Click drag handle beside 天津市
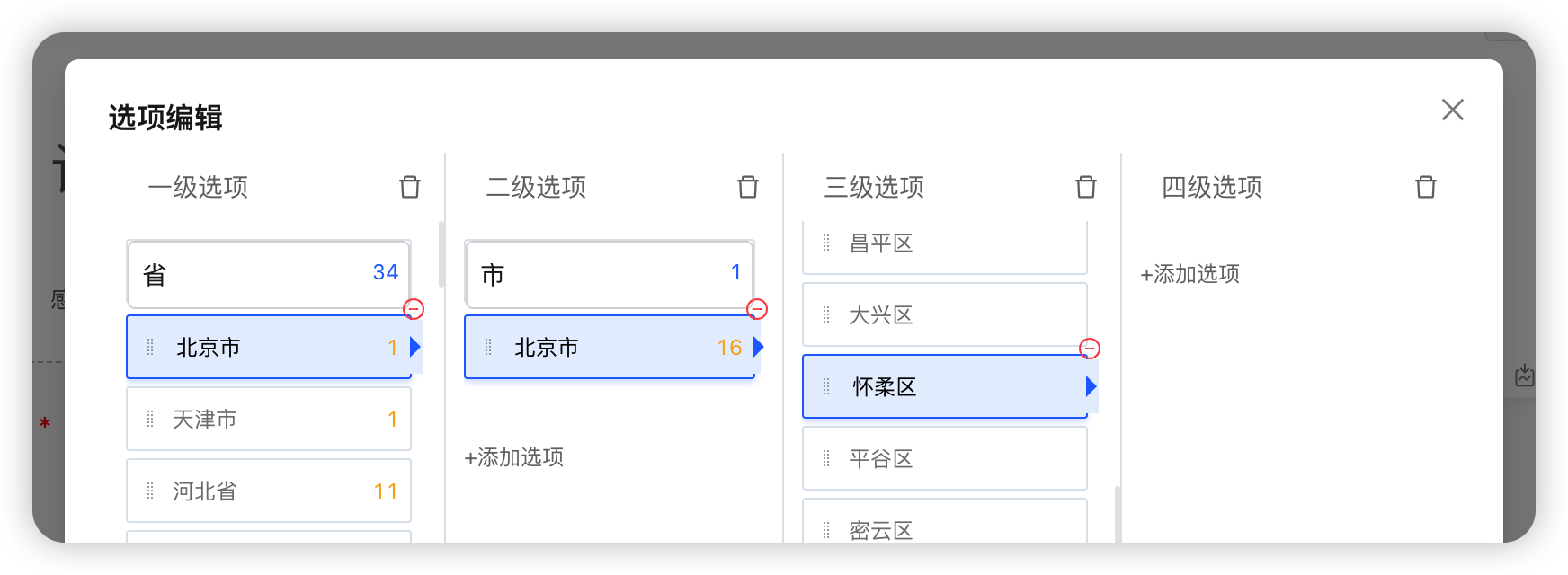 pos(150,419)
